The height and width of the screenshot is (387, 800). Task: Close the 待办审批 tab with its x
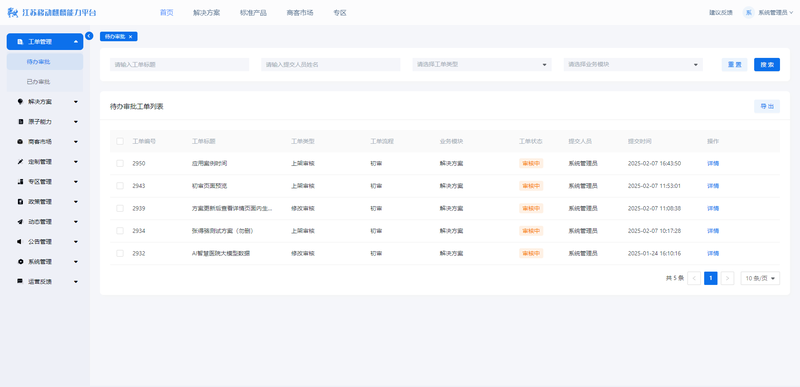click(130, 37)
